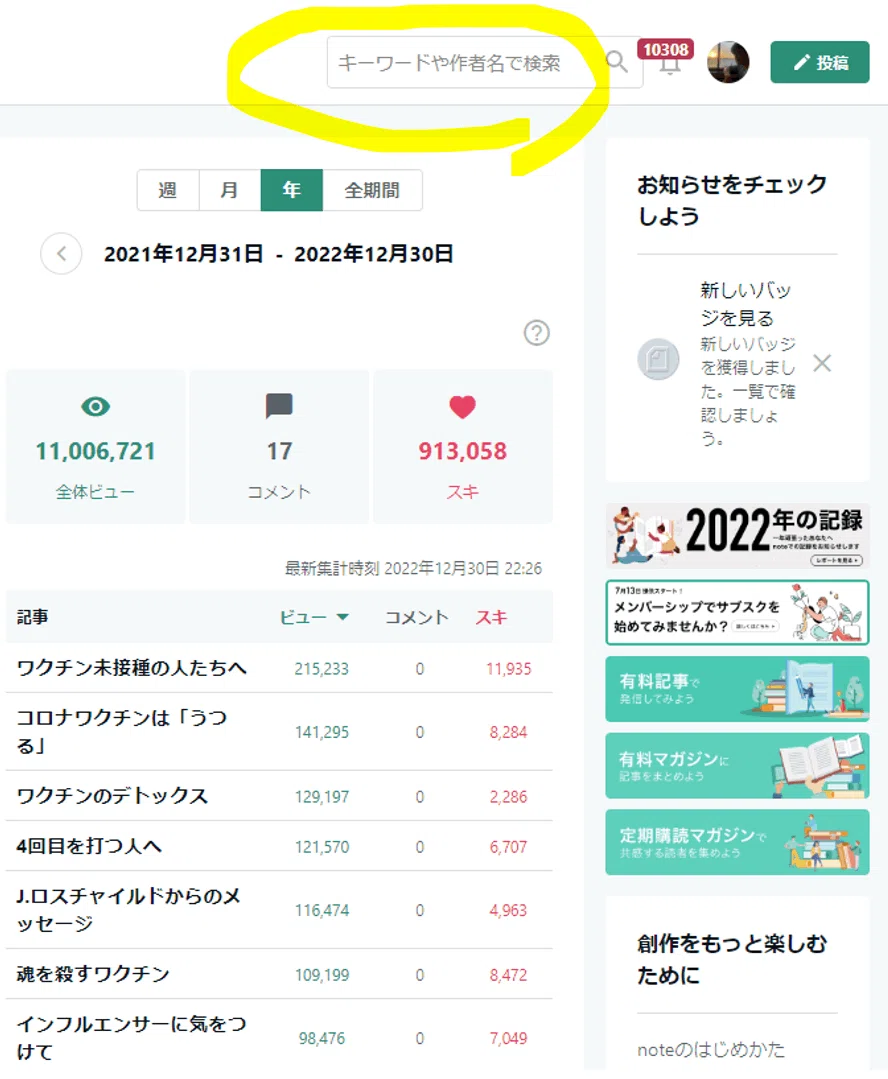Screen dimensions: 888x1079
Task: Click the 913,058 スキ total figure
Action: click(x=463, y=451)
